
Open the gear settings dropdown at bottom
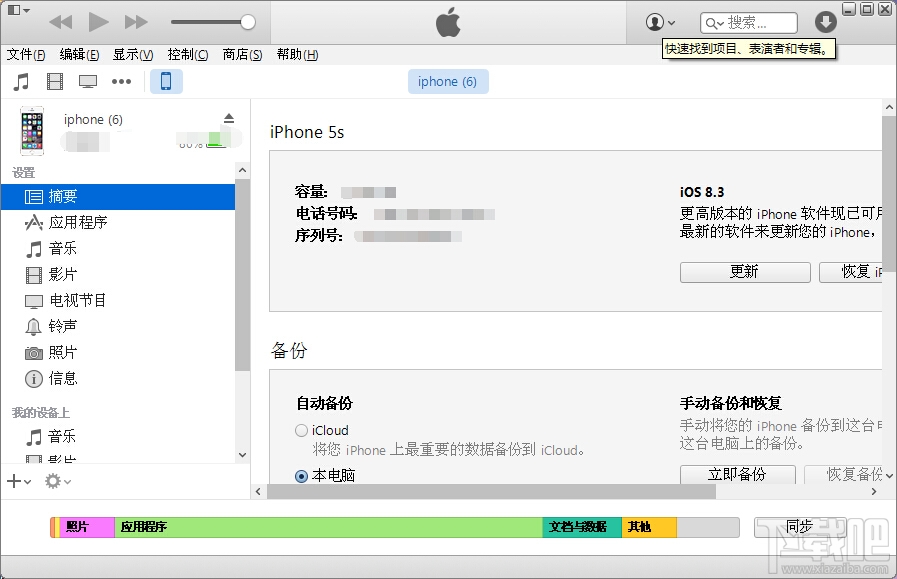pos(55,481)
